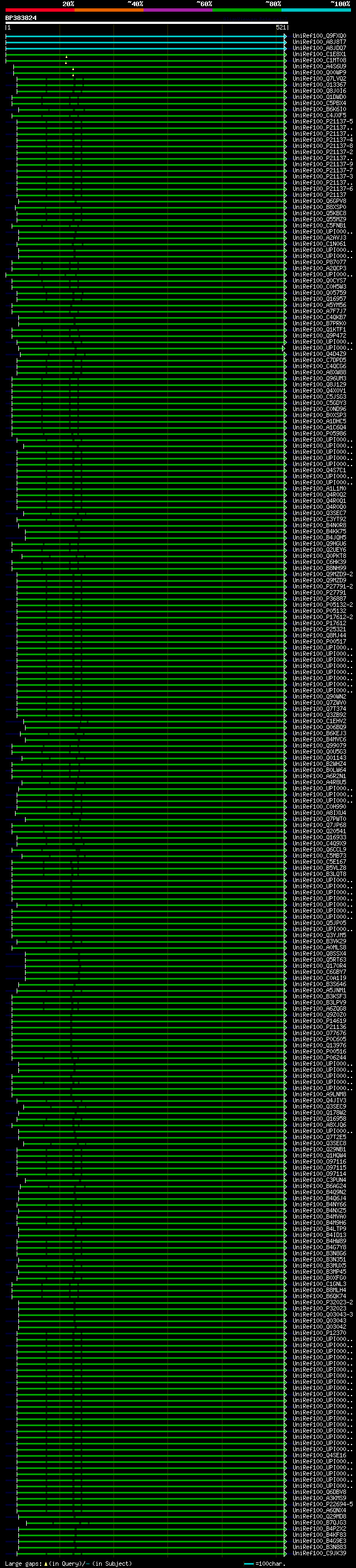356x1568 pixels.
Task: Click the UniRef100_Q8J0I6 subject label
Action: 319,91
